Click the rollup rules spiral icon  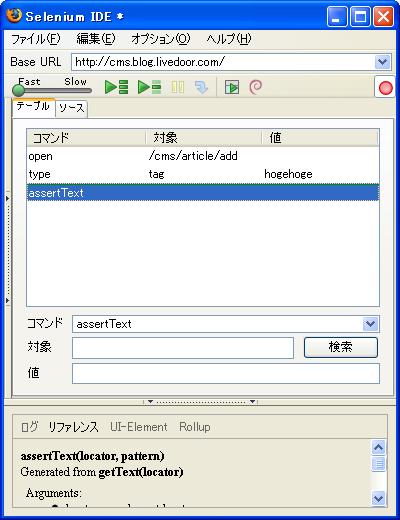[x=256, y=87]
